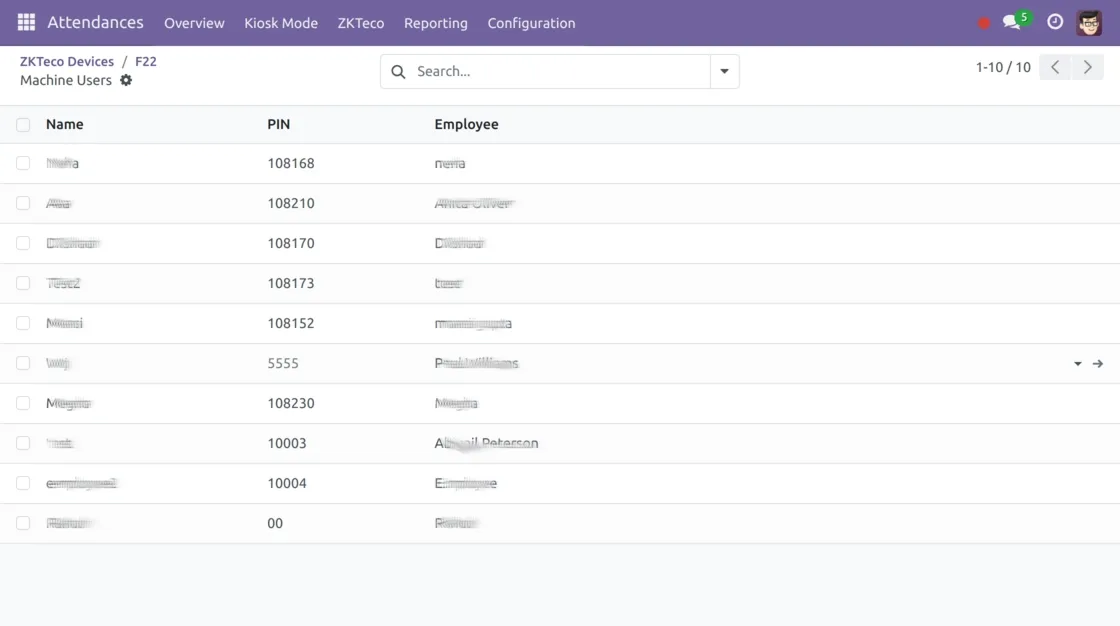Image resolution: width=1120 pixels, height=626 pixels.
Task: Select the checkbox for PIN 10003
Action: tap(23, 443)
